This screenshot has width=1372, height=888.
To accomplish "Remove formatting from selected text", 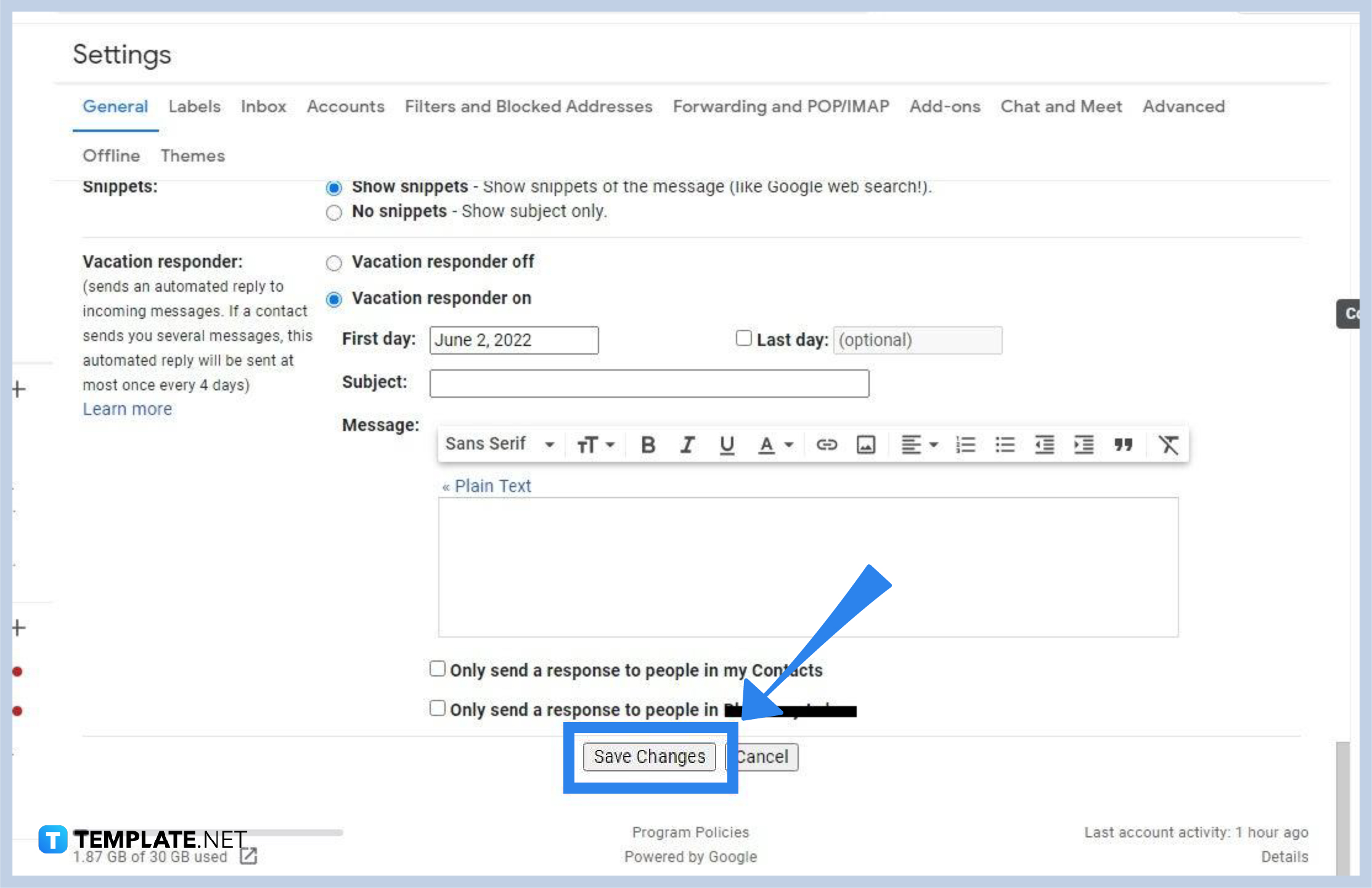I will pos(1168,444).
